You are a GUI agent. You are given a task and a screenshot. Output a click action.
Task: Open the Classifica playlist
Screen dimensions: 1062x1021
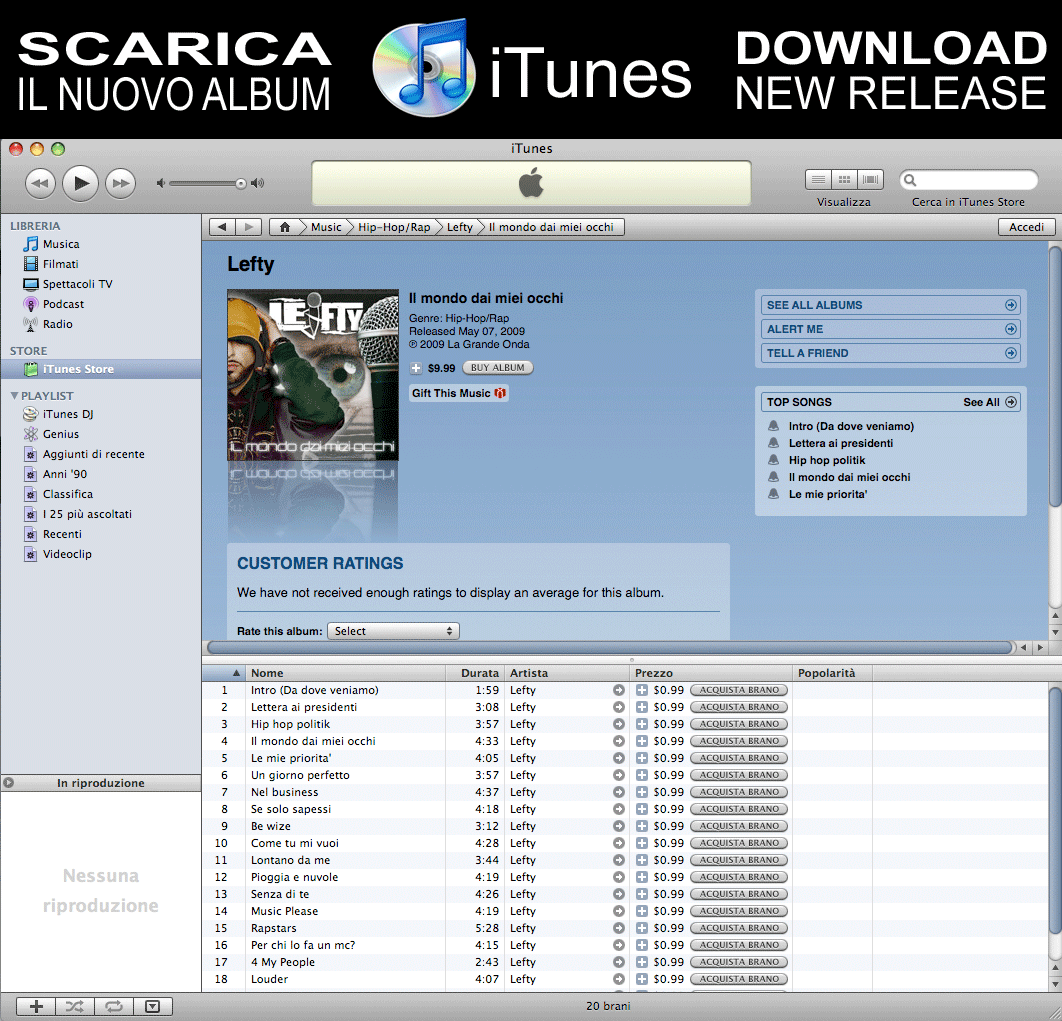tap(68, 494)
